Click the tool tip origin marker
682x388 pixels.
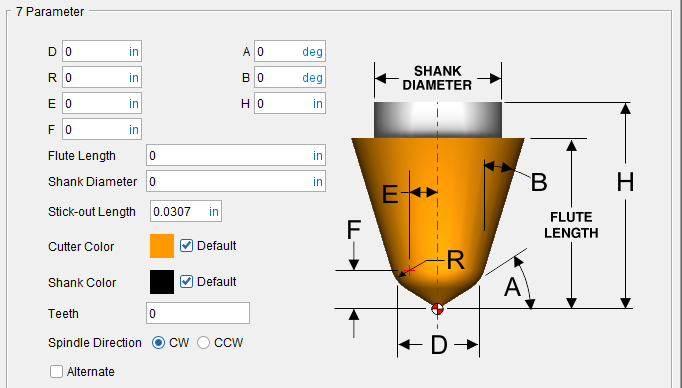point(438,309)
